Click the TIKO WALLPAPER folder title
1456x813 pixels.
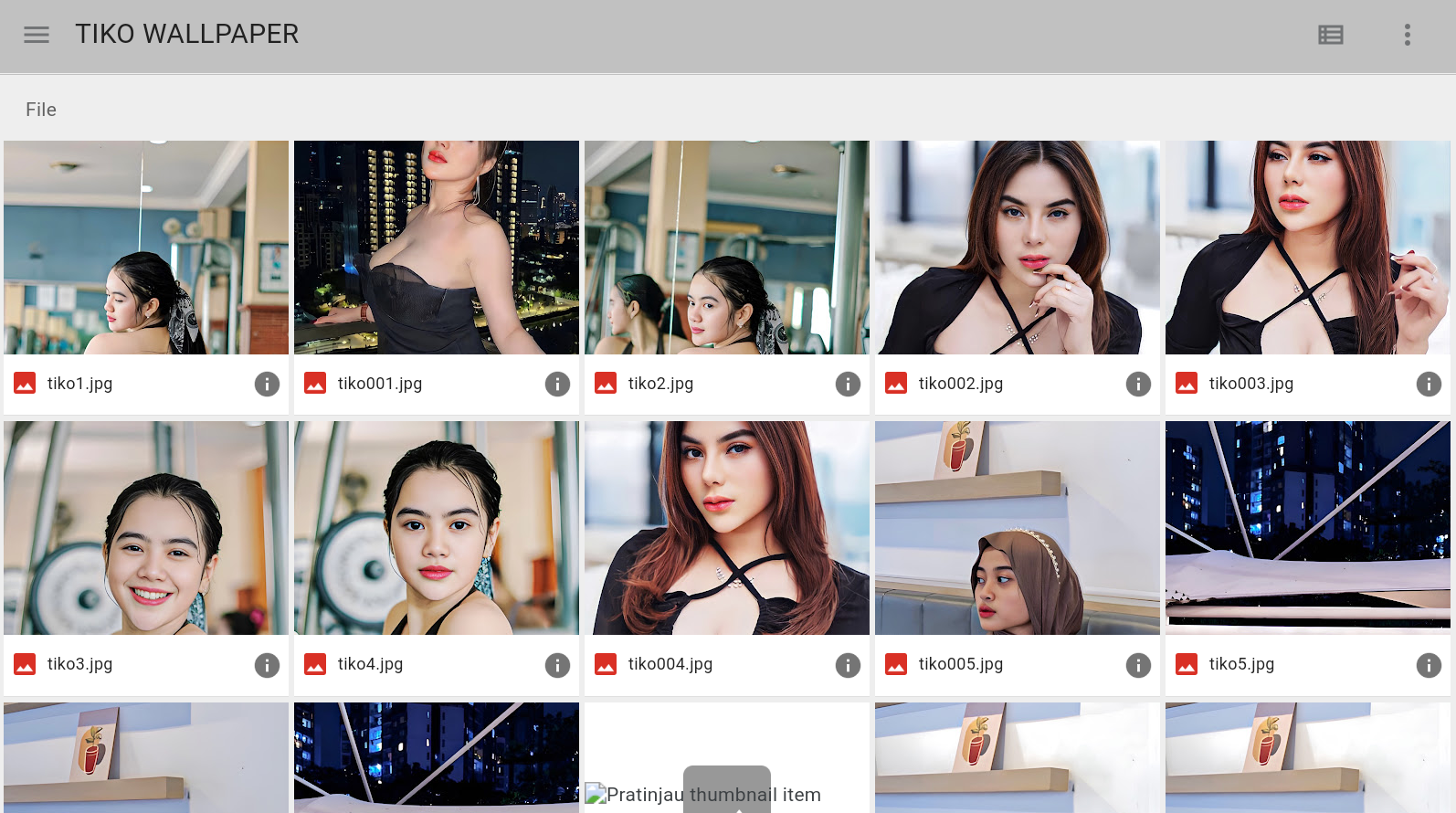click(187, 34)
